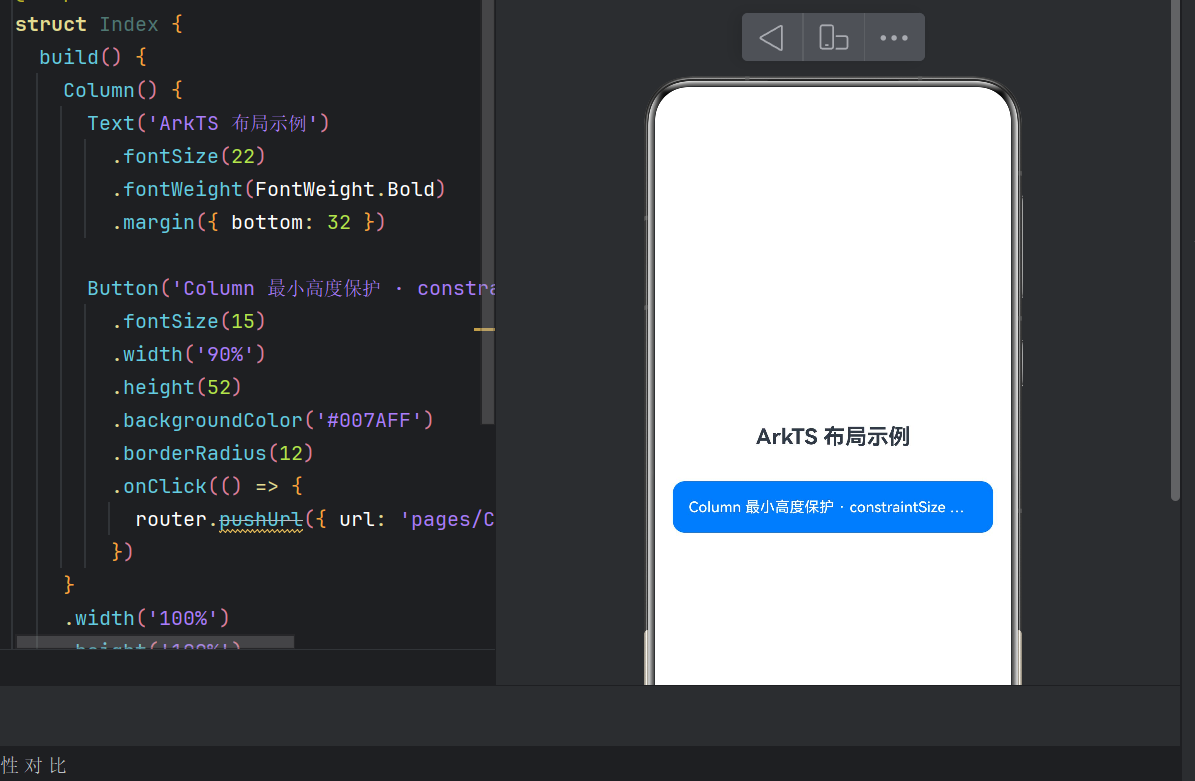Select the 'ArkTS 布局示例' title in preview
The image size is (1195, 781).
pos(832,437)
